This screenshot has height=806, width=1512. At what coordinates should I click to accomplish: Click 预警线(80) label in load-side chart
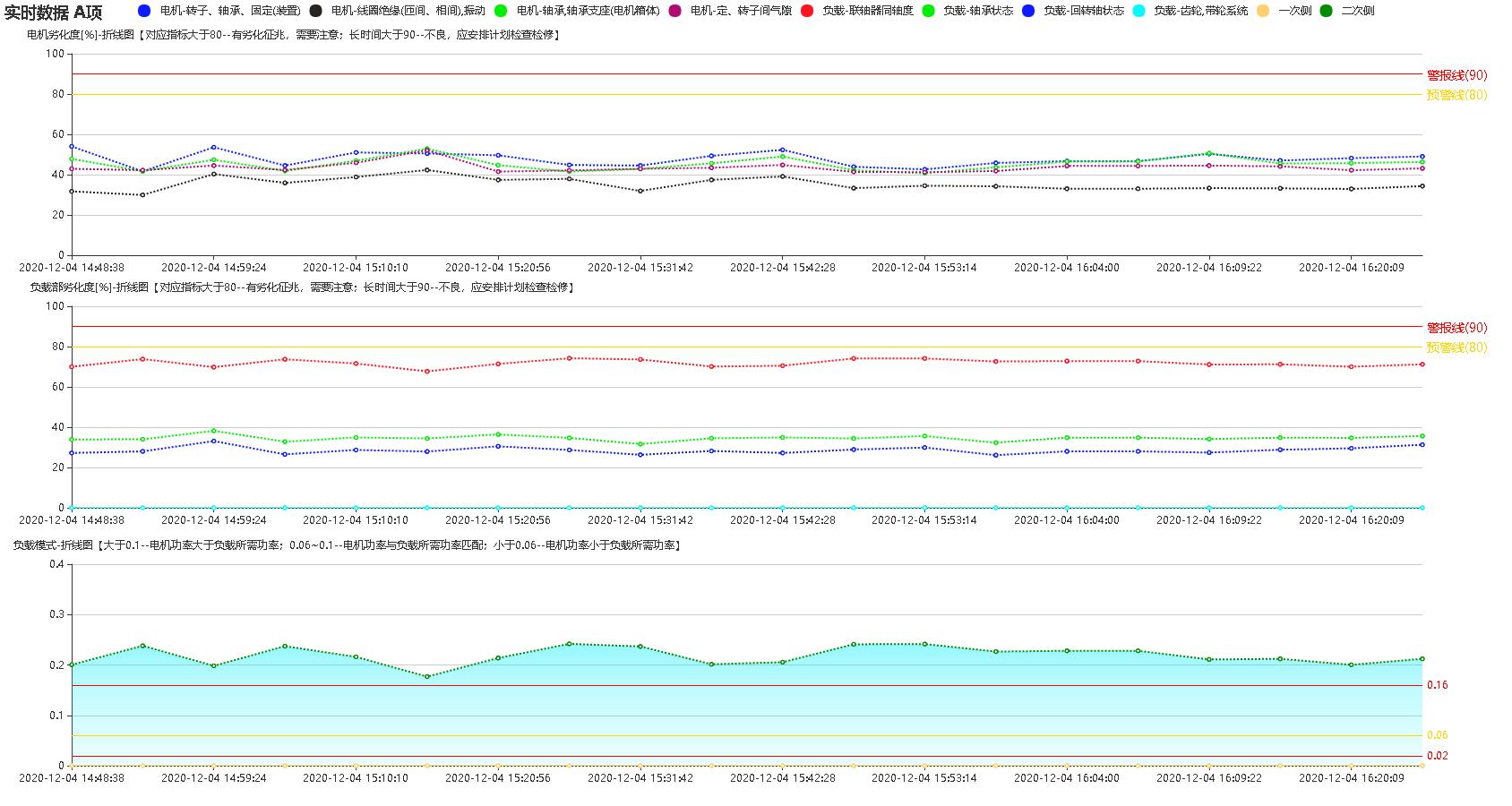tap(1456, 347)
